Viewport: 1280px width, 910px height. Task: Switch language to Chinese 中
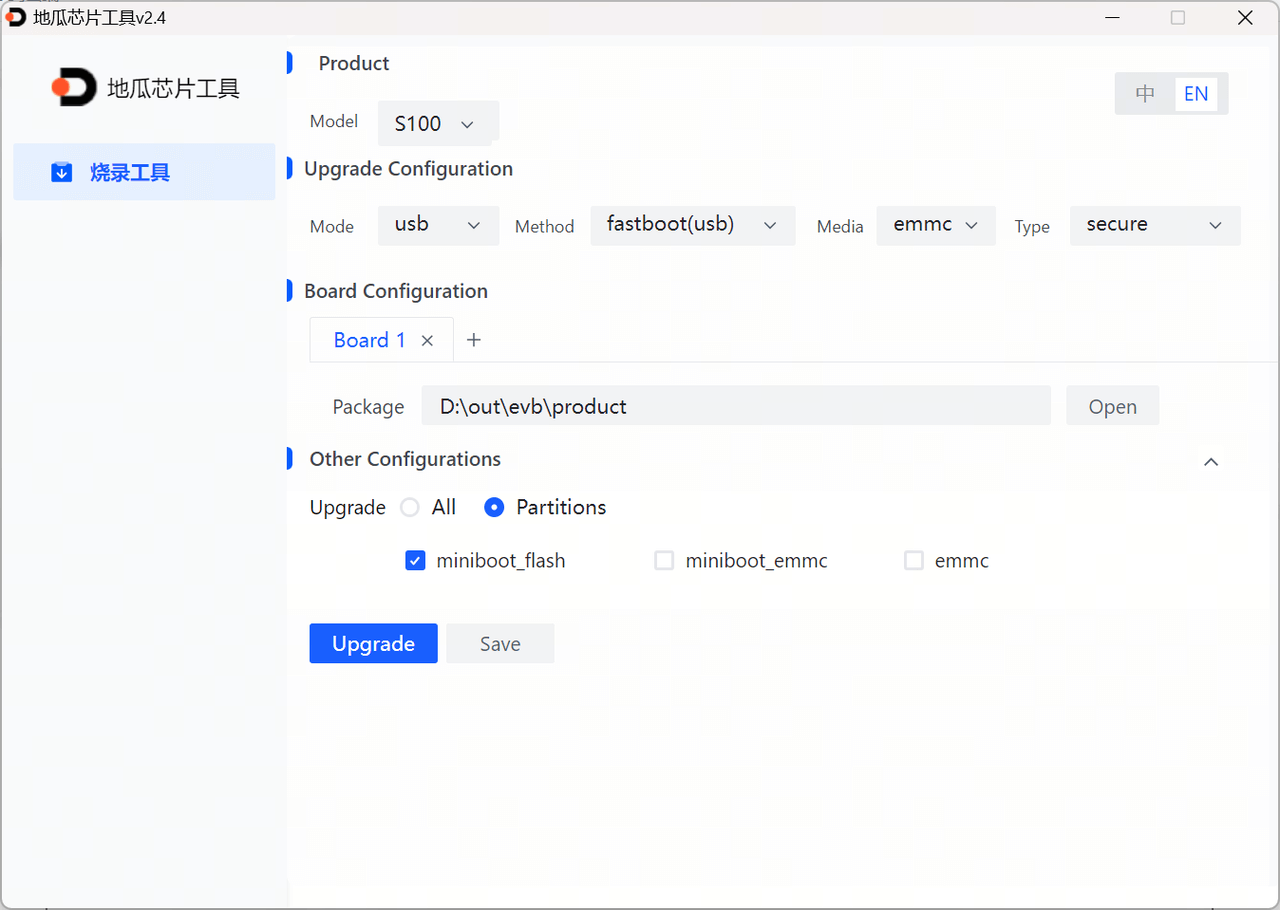pos(1145,94)
